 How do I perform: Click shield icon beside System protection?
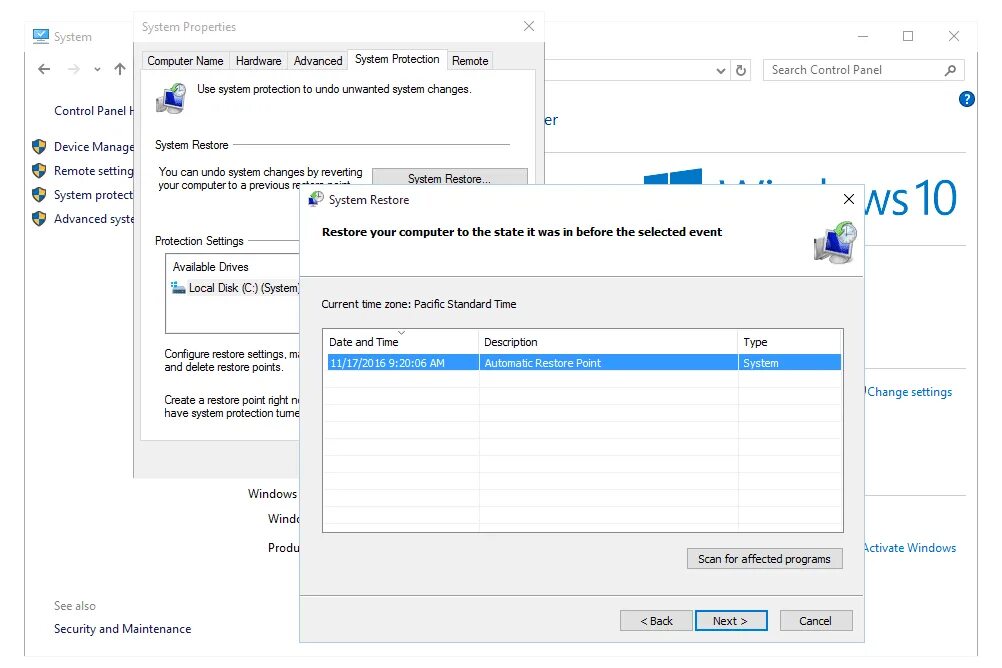point(39,194)
